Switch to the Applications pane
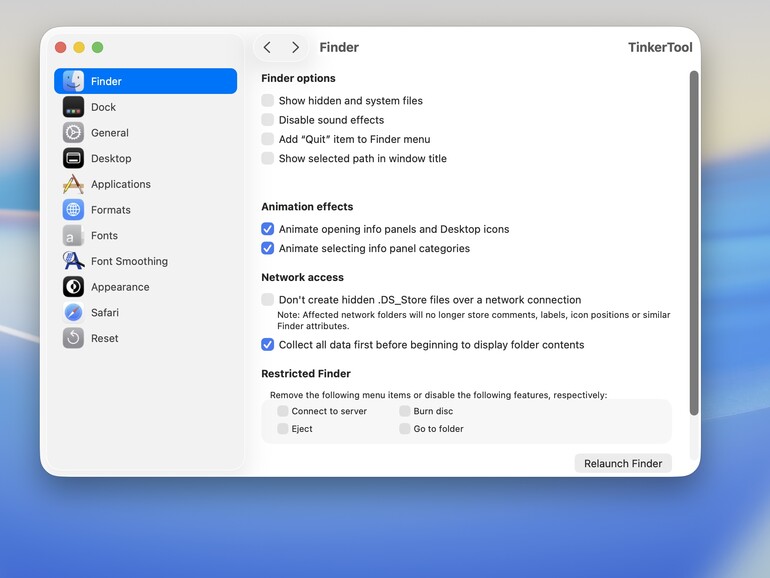This screenshot has height=578, width=770. coord(145,184)
